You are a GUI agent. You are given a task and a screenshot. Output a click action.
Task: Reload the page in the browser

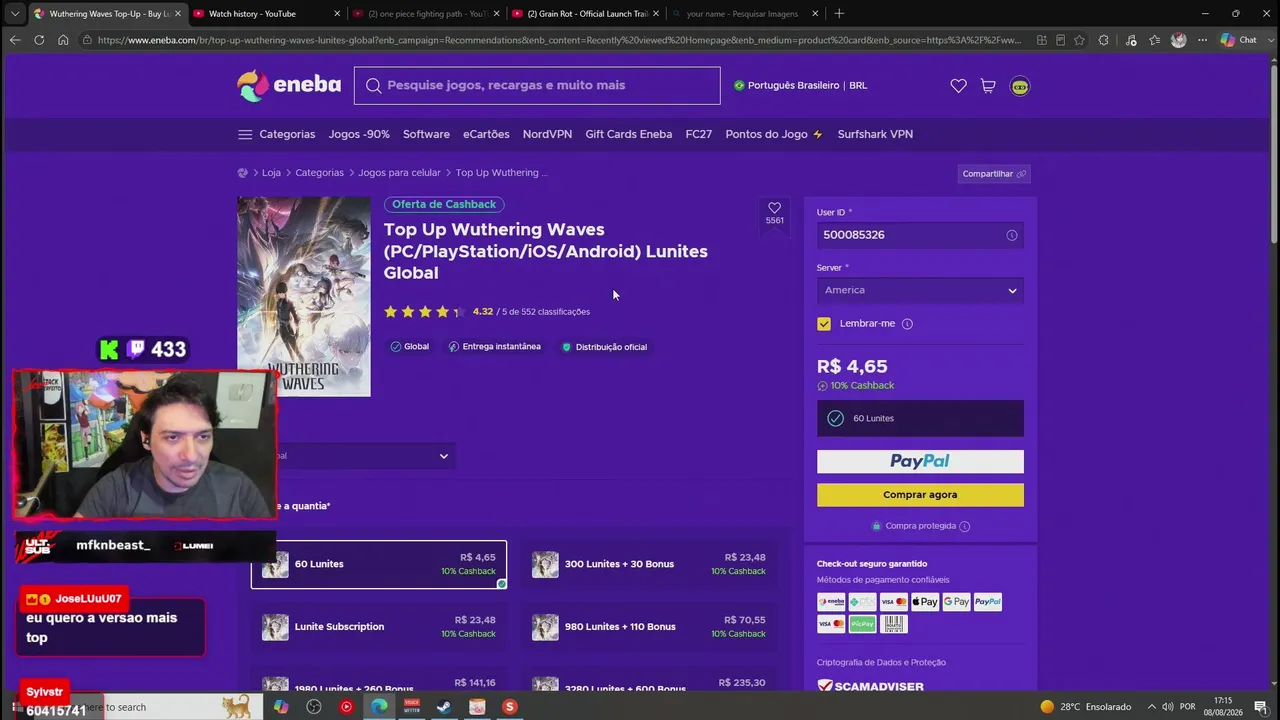39,40
